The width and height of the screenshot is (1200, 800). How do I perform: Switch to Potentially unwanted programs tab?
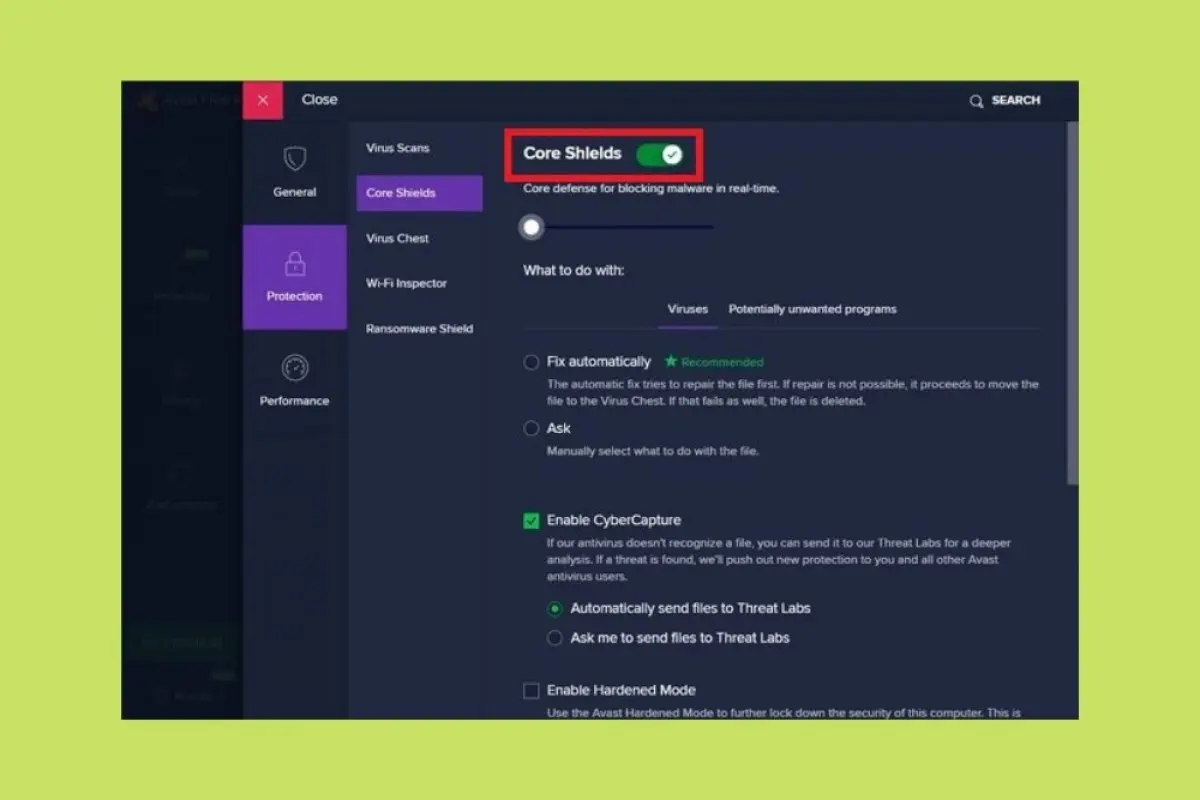(812, 309)
